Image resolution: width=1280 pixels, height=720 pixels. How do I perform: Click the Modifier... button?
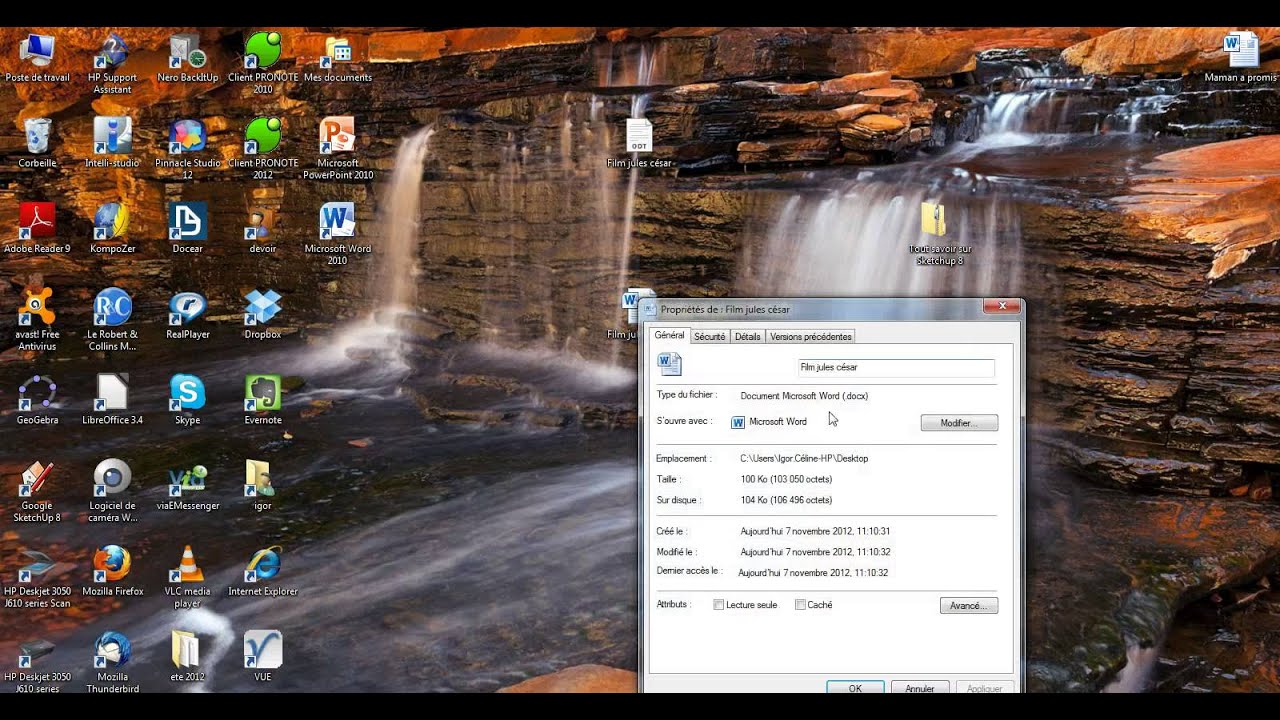pos(959,423)
